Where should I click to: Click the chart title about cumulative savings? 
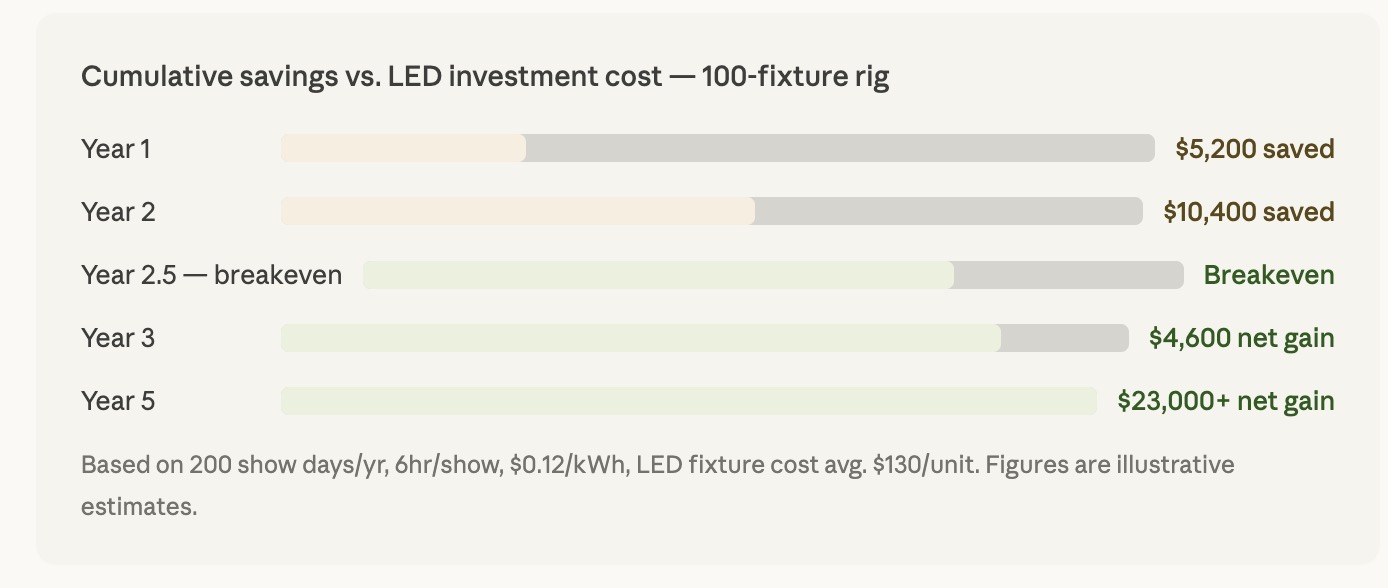point(485,77)
